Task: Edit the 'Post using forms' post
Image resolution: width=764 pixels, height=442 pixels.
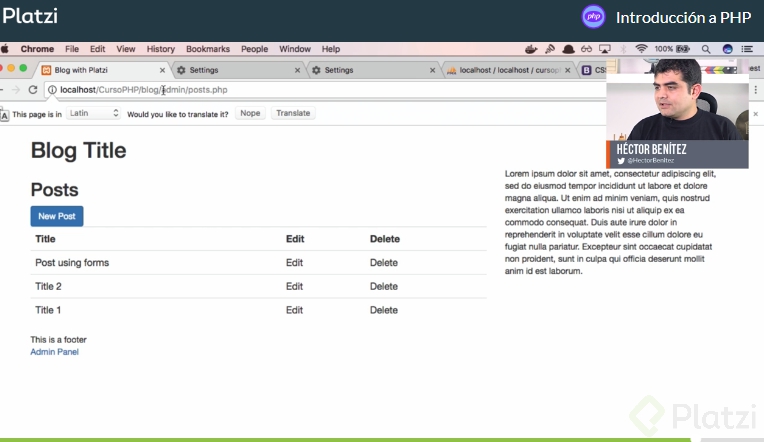Action: (x=294, y=263)
